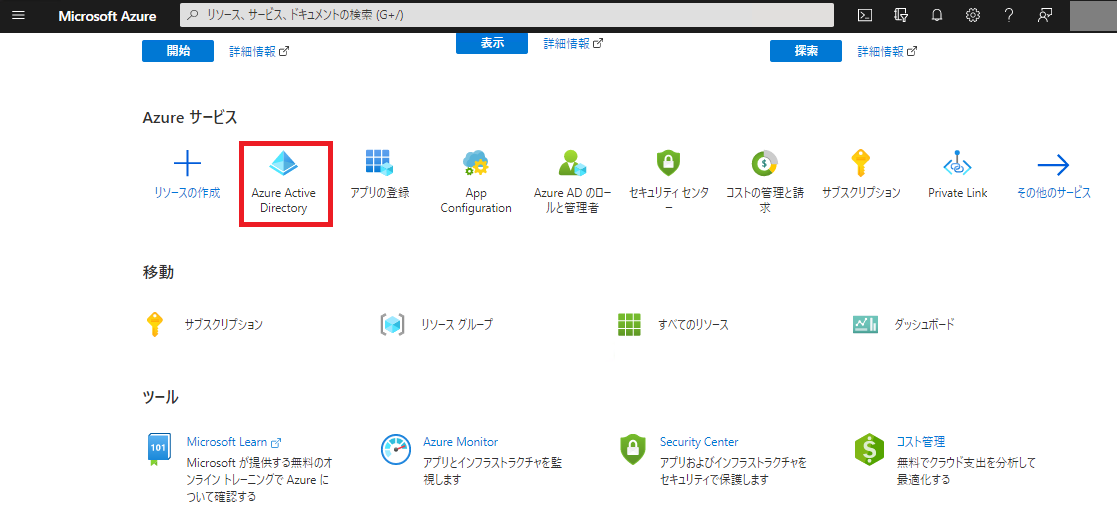1117x514 pixels.
Task: Open the サブスクリプション key icon in Azure サービス
Action: pos(861,164)
